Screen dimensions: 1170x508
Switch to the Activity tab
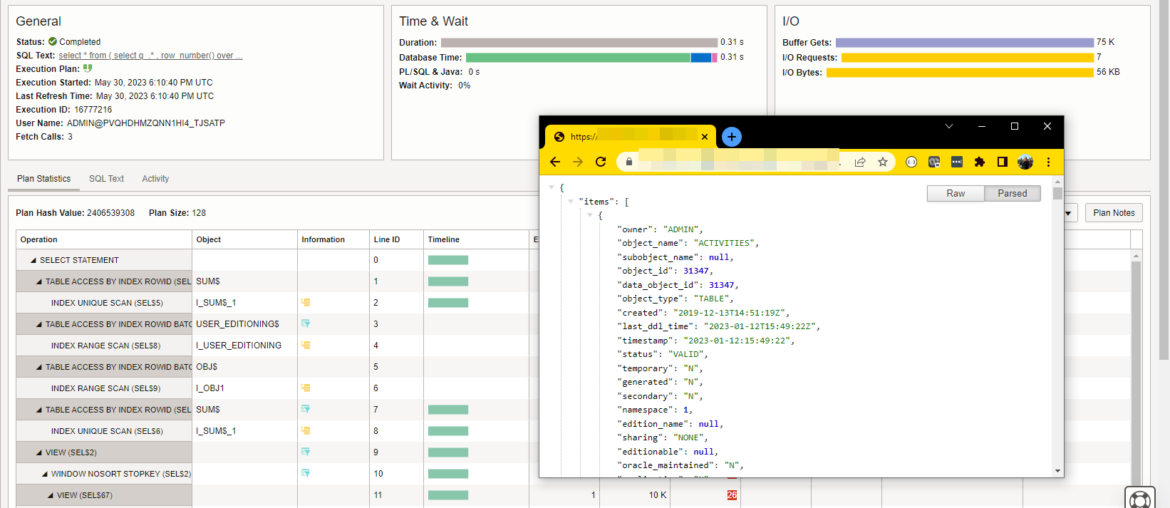point(155,179)
